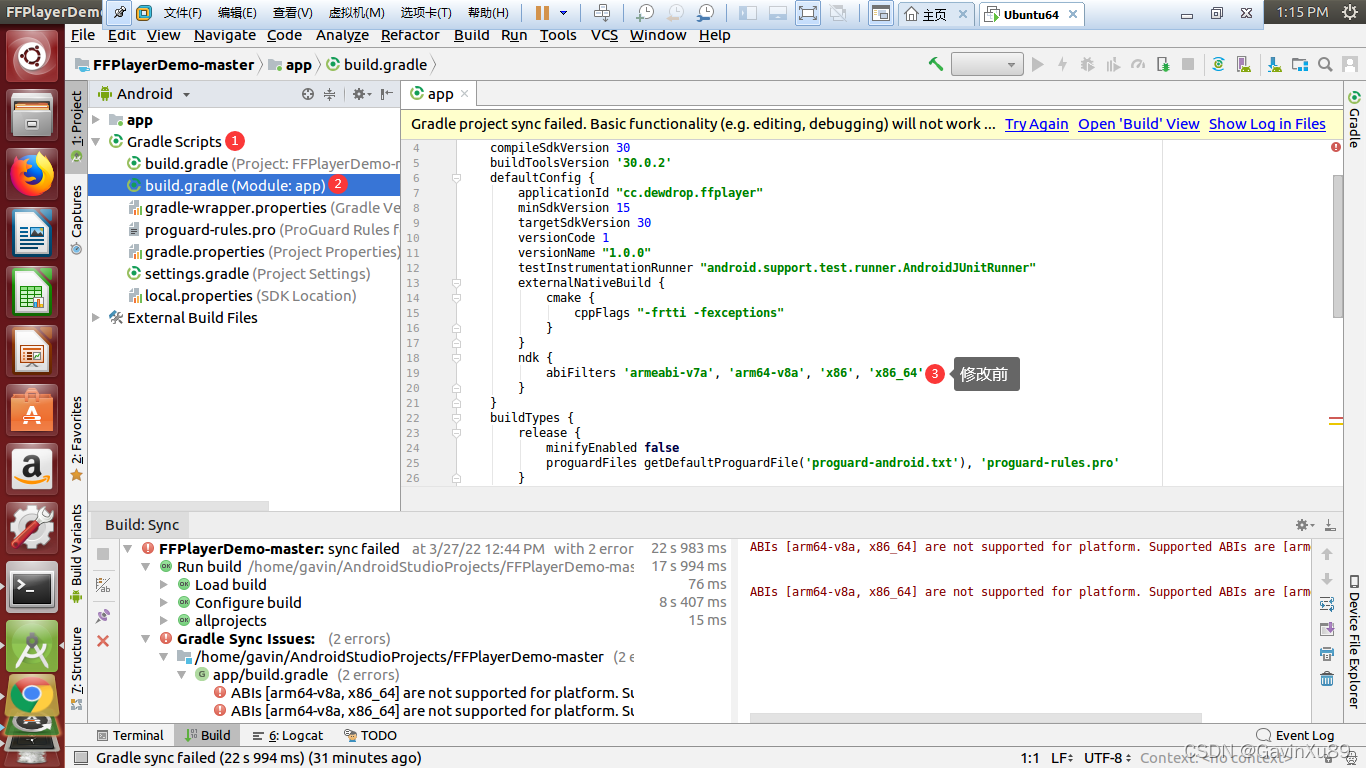Open the Refactor menu
1366x768 pixels.
410,35
